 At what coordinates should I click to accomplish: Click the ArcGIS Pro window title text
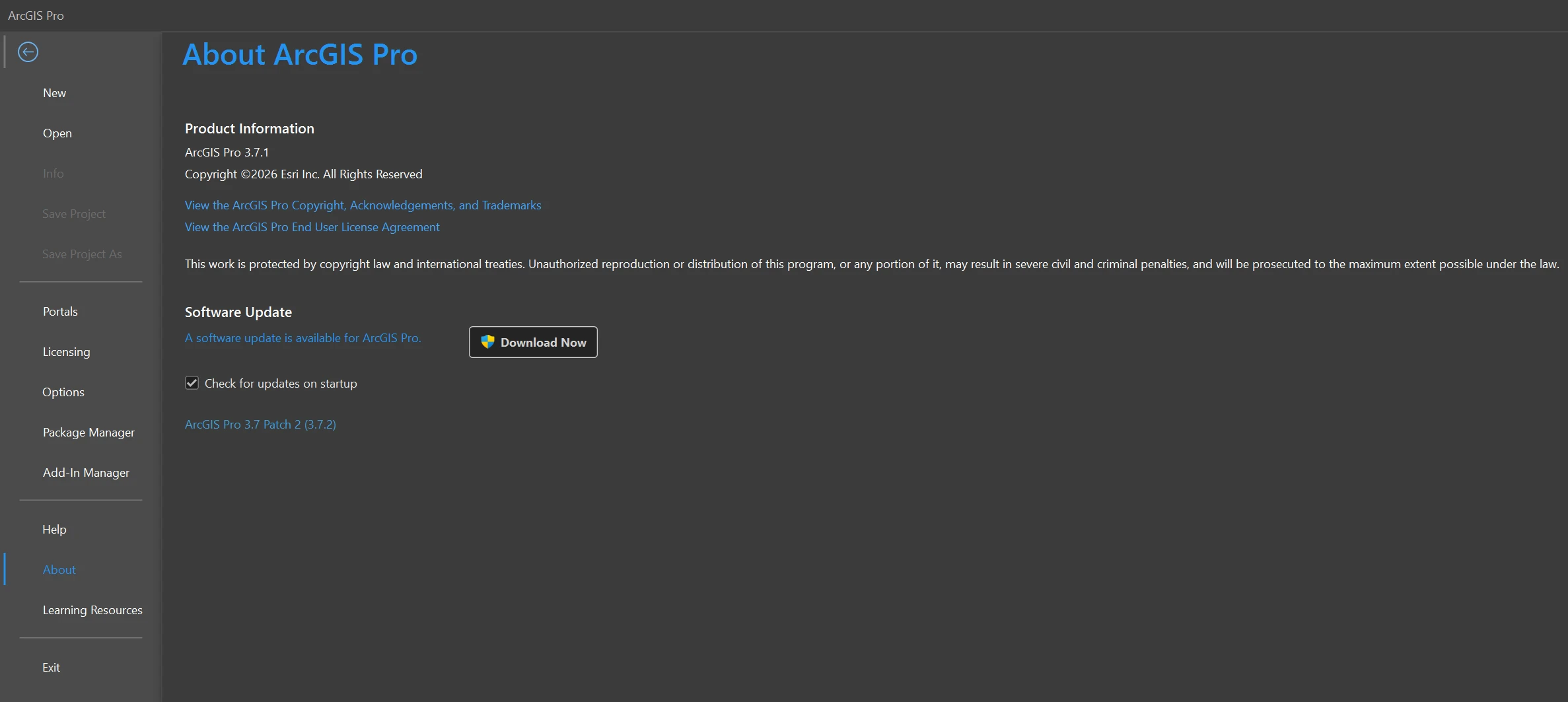coord(36,15)
